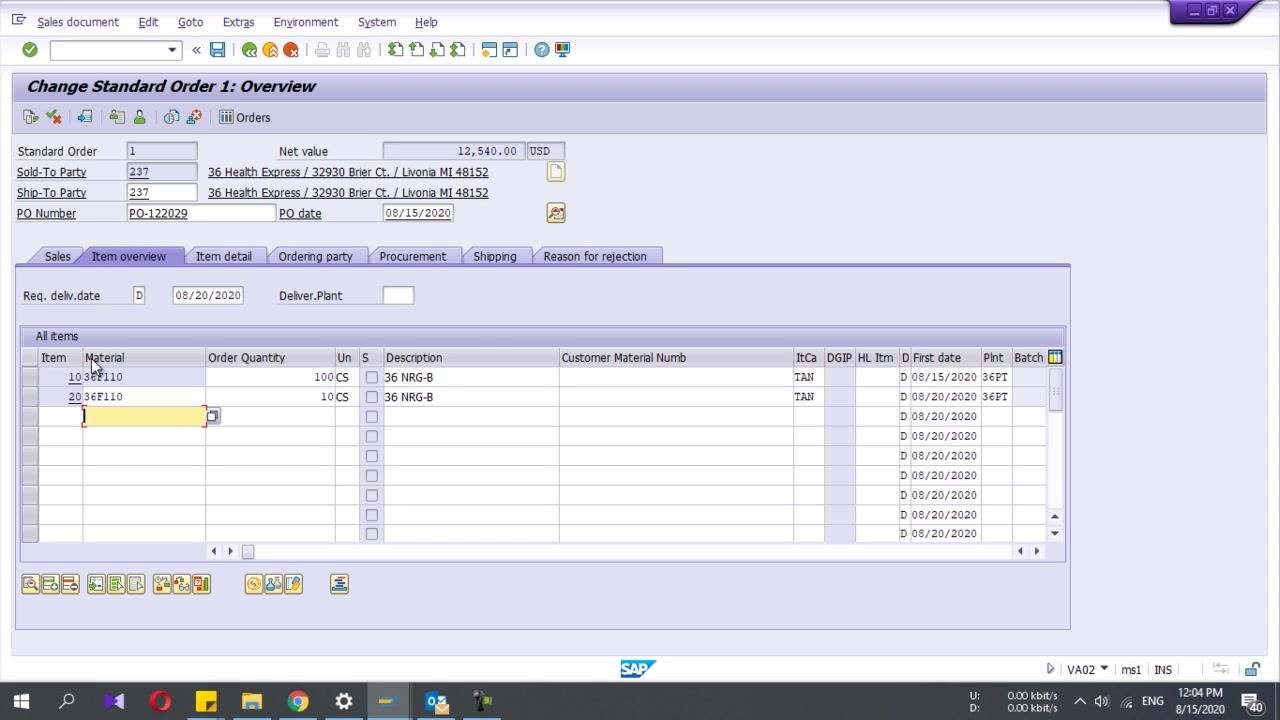
Task: Click the PO Number field PO-122029
Action: (x=201, y=213)
